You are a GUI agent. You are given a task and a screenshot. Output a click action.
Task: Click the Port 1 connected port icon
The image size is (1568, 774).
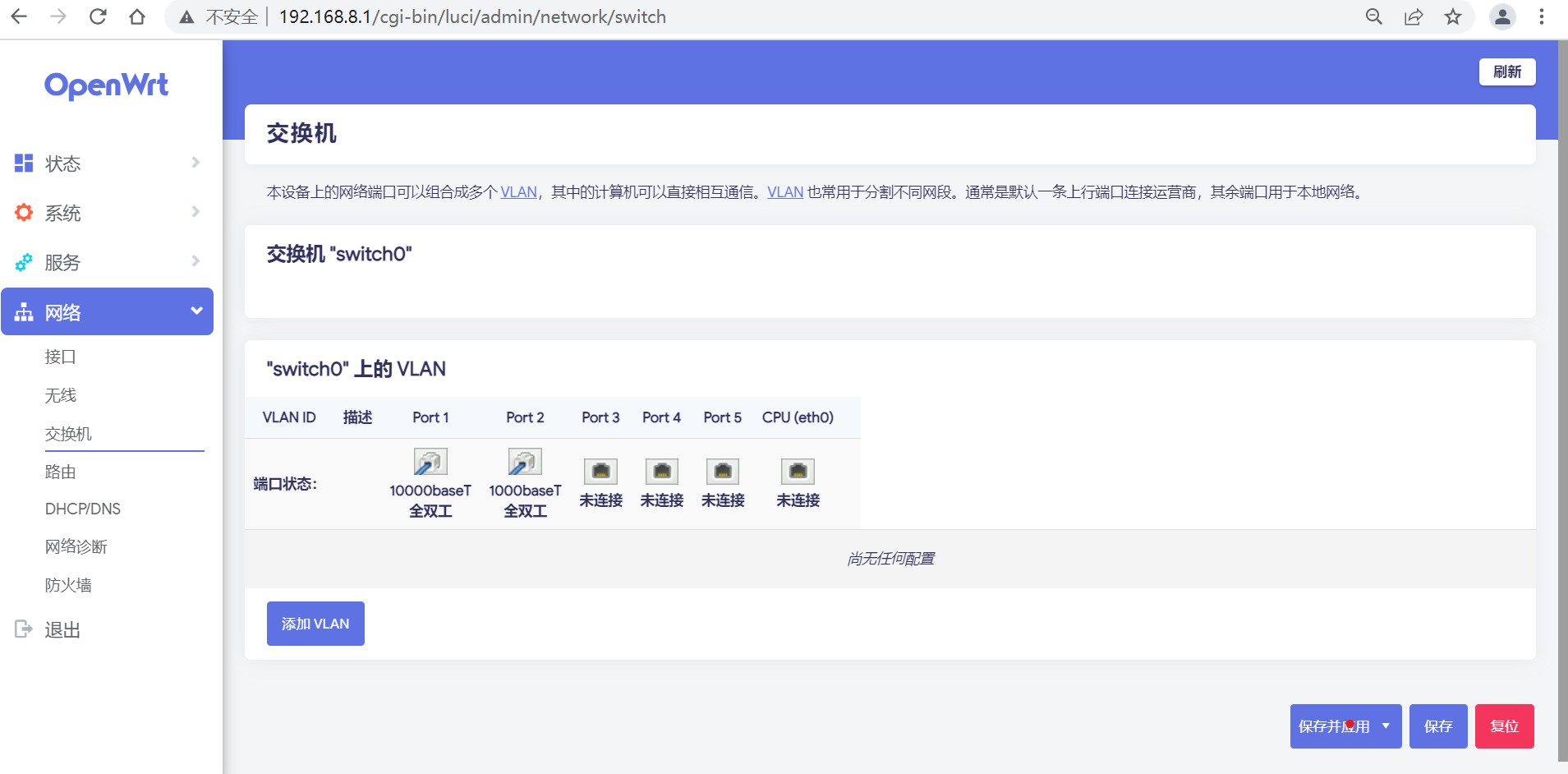(x=430, y=460)
